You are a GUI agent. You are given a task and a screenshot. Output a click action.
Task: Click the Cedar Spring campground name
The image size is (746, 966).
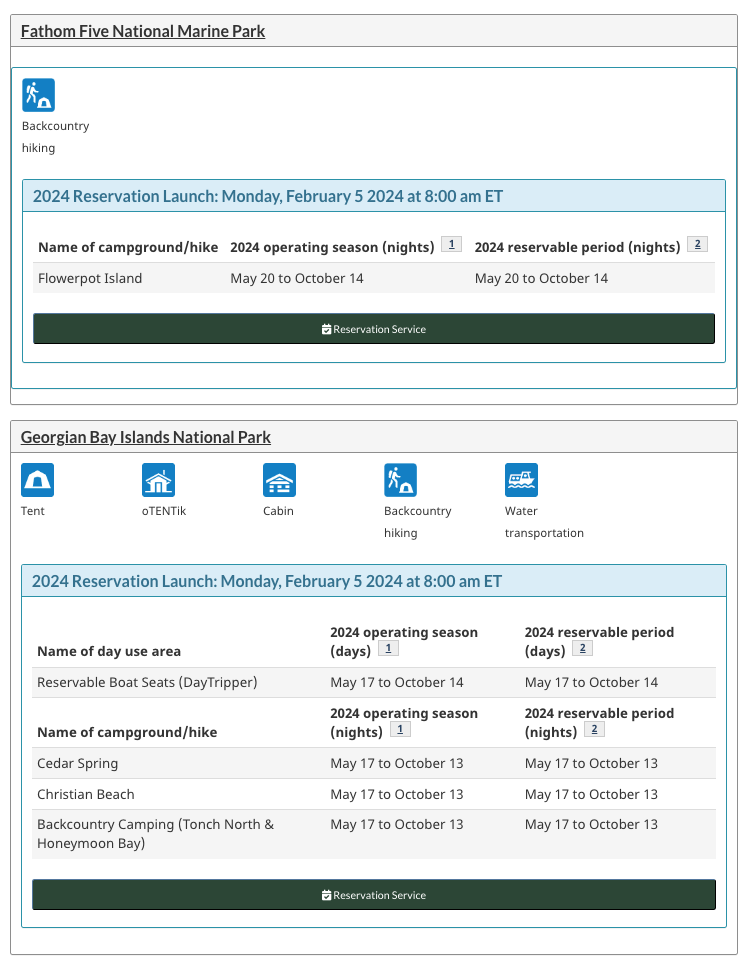[x=78, y=763]
